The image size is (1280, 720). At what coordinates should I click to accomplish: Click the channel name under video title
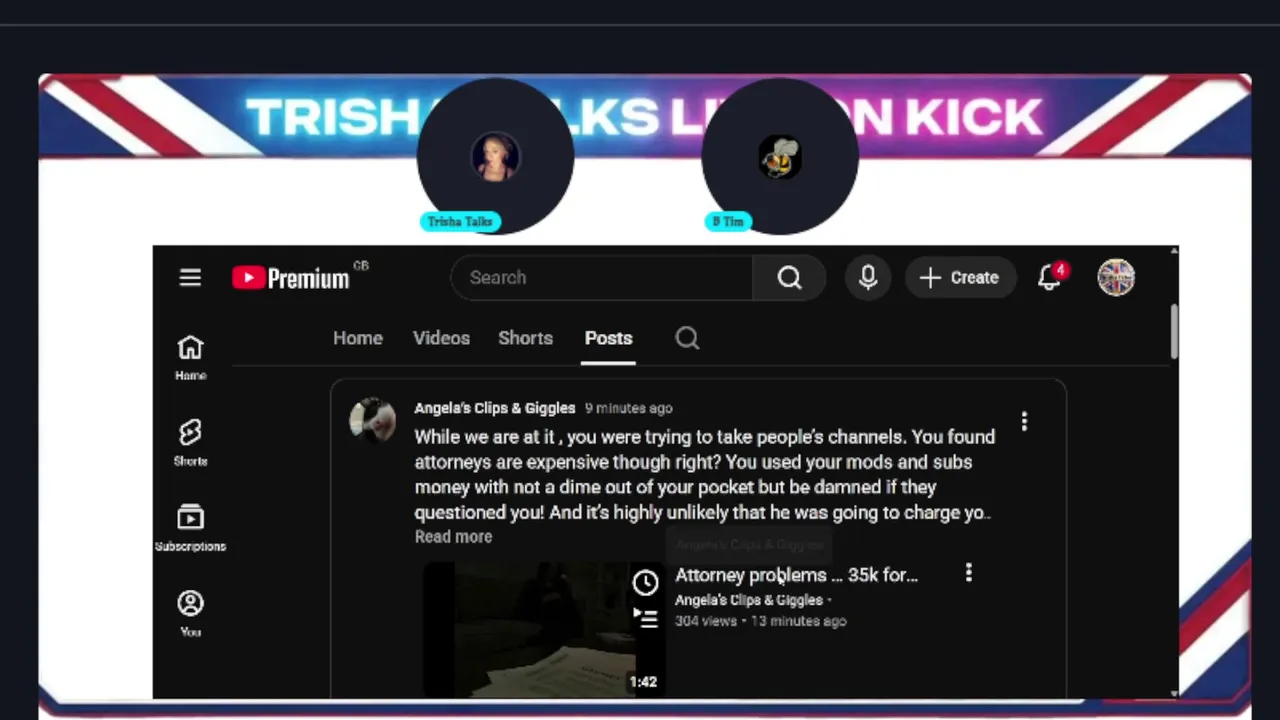(749, 600)
